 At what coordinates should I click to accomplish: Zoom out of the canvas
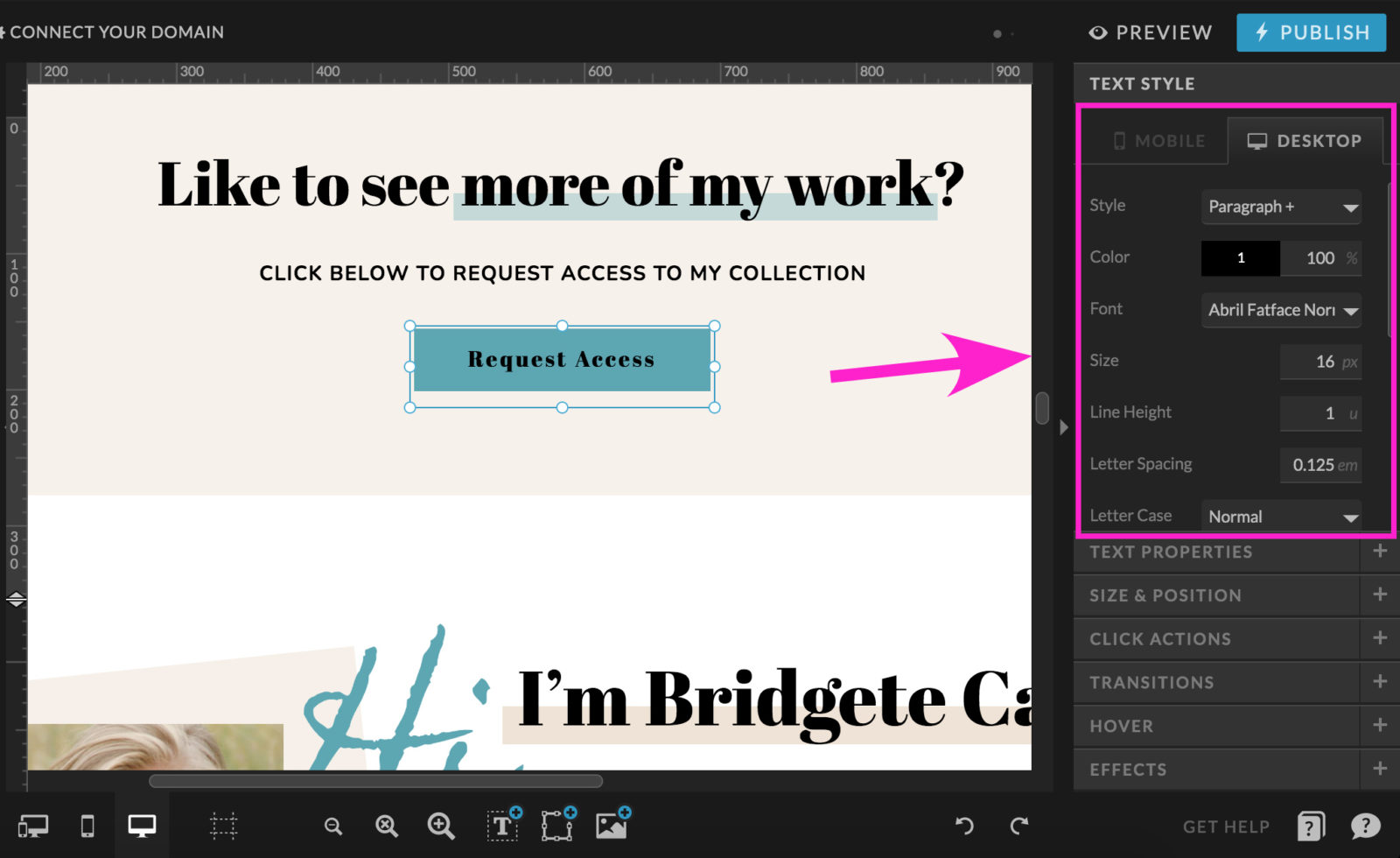332,826
